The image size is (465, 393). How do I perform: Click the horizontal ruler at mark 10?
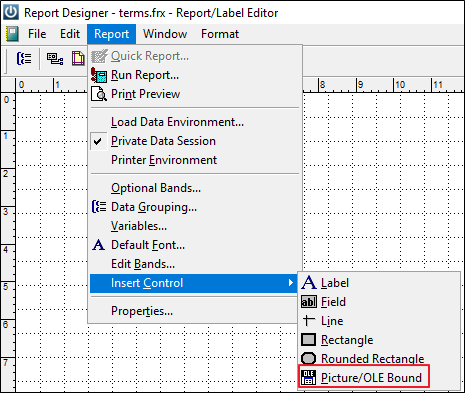[x=400, y=85]
